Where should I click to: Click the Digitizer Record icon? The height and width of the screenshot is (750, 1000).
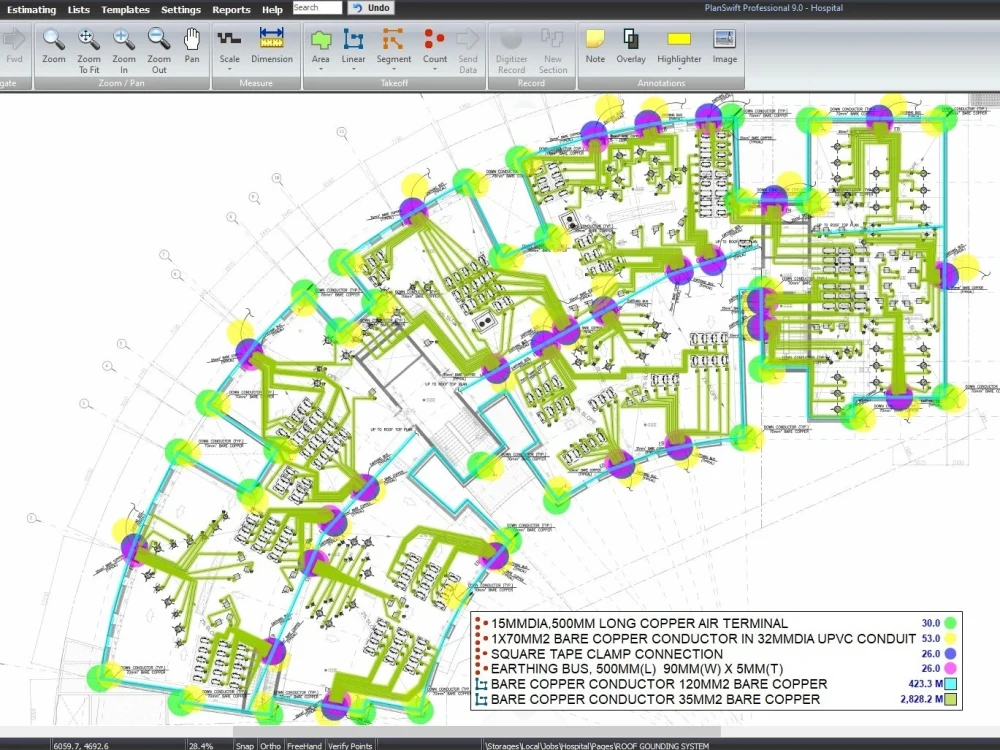tap(511, 40)
